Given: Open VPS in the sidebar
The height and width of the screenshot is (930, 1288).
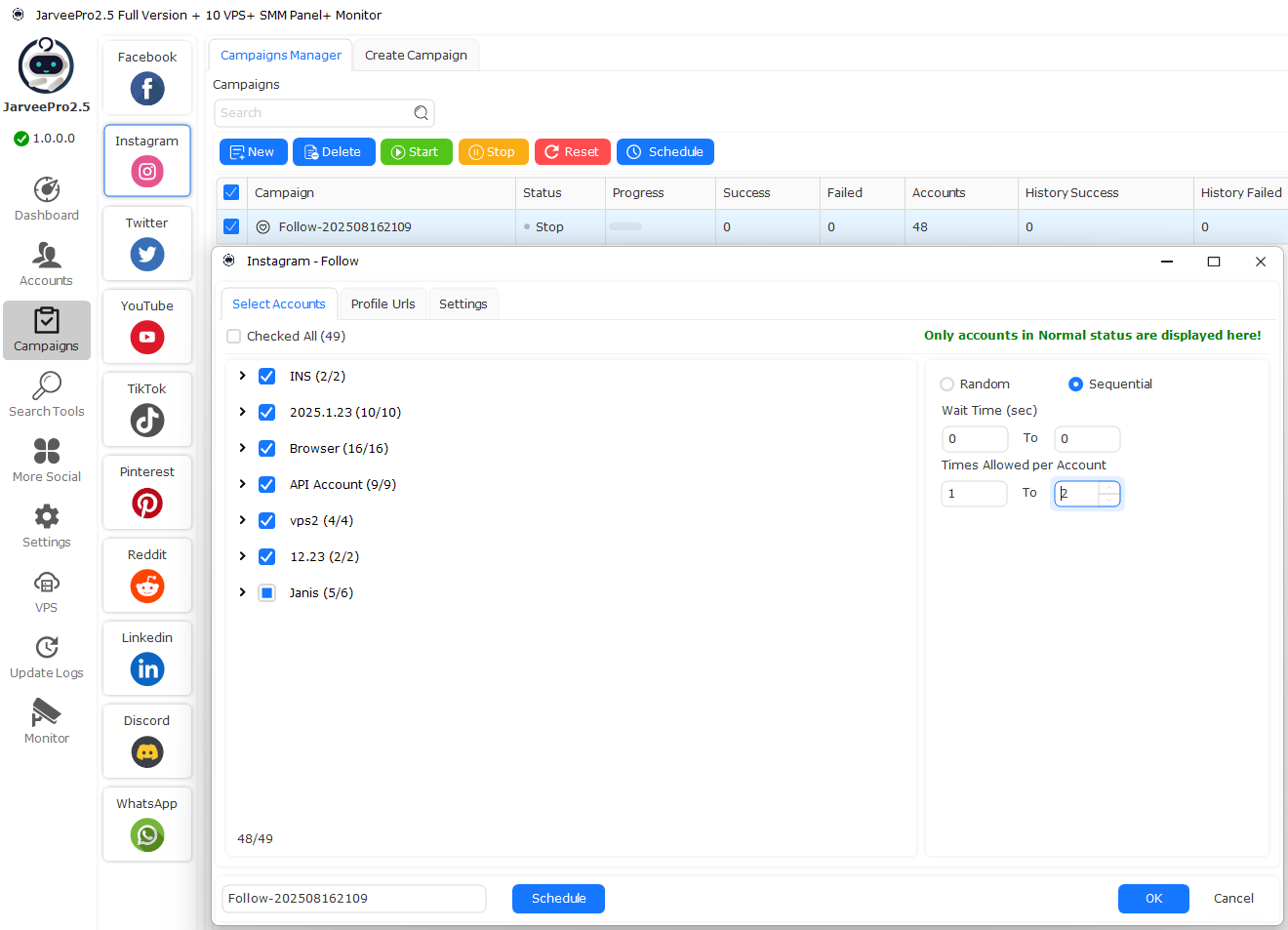Looking at the screenshot, I should [x=47, y=591].
